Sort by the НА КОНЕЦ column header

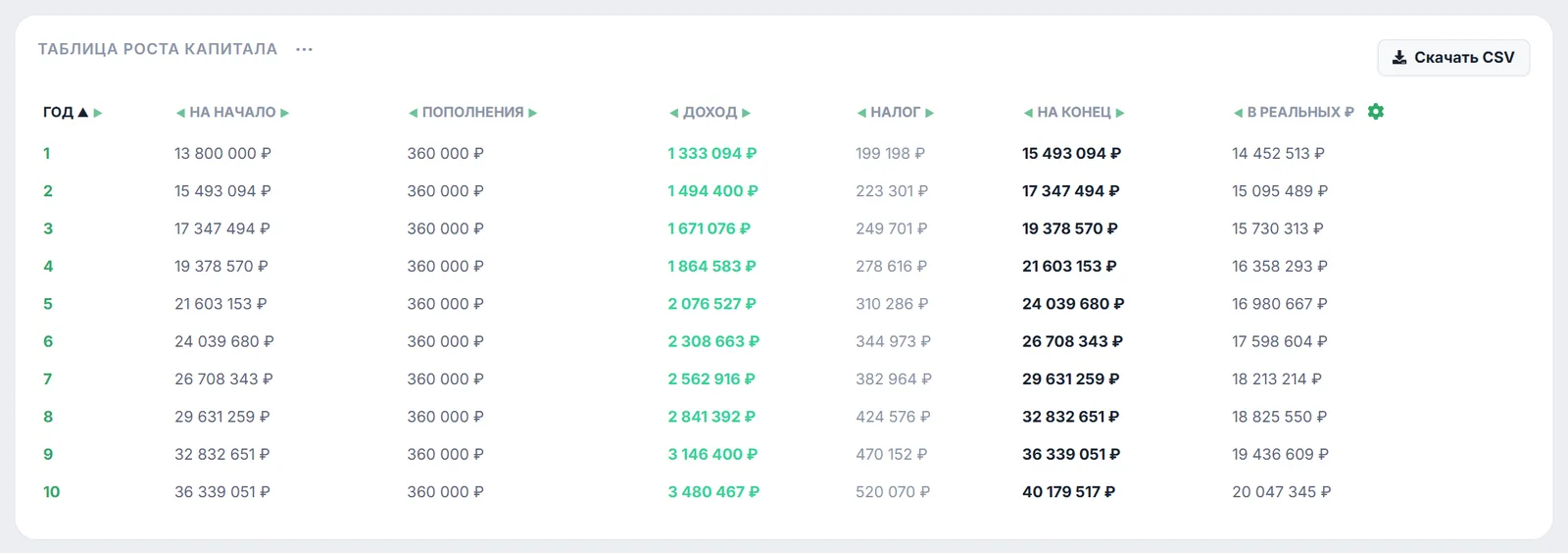[1074, 113]
